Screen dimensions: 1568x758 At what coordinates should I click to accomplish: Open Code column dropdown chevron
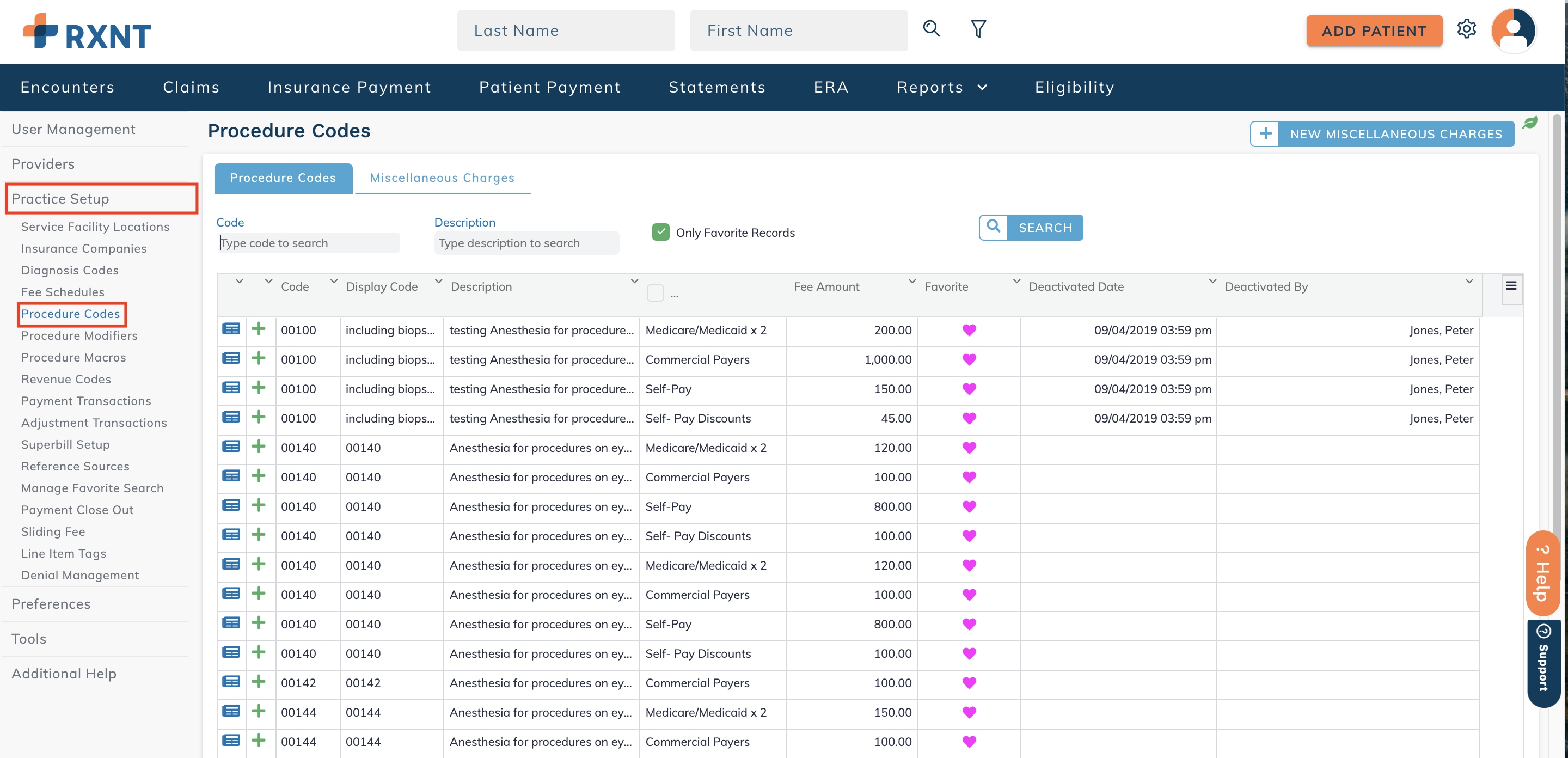click(333, 282)
